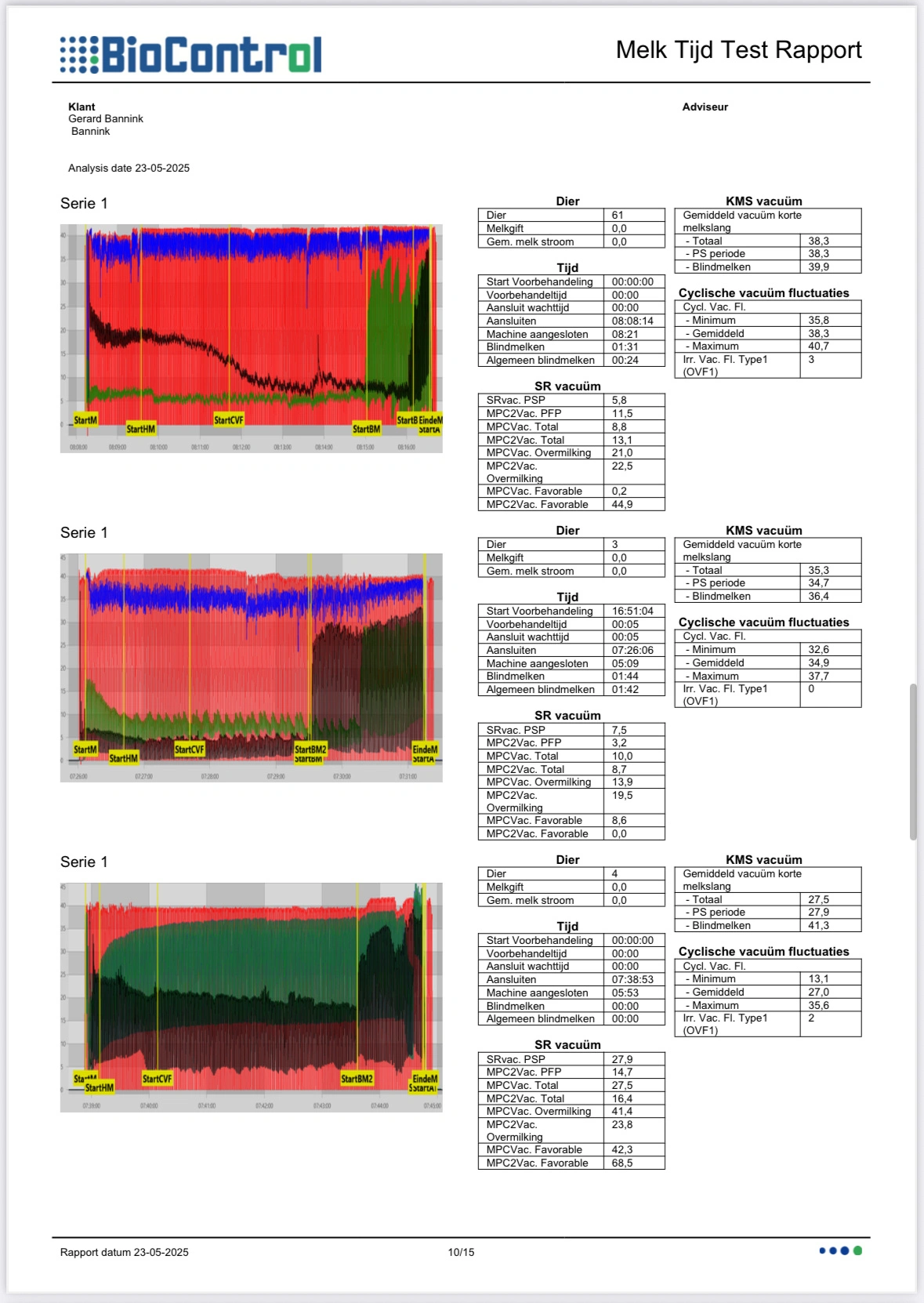
Task: Click StartCVF marker in Dier 61 chart
Action: pyautogui.click(x=229, y=420)
